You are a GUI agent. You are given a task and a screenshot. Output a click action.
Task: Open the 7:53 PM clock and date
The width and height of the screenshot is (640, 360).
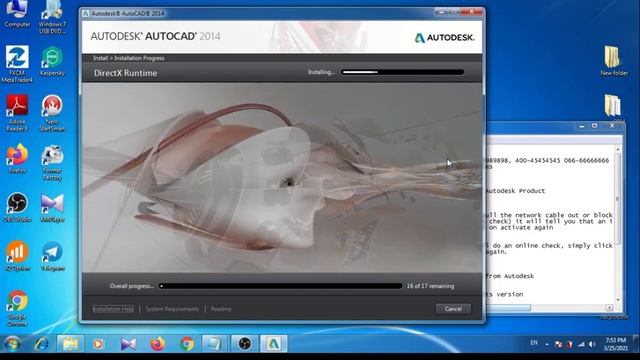(616, 344)
